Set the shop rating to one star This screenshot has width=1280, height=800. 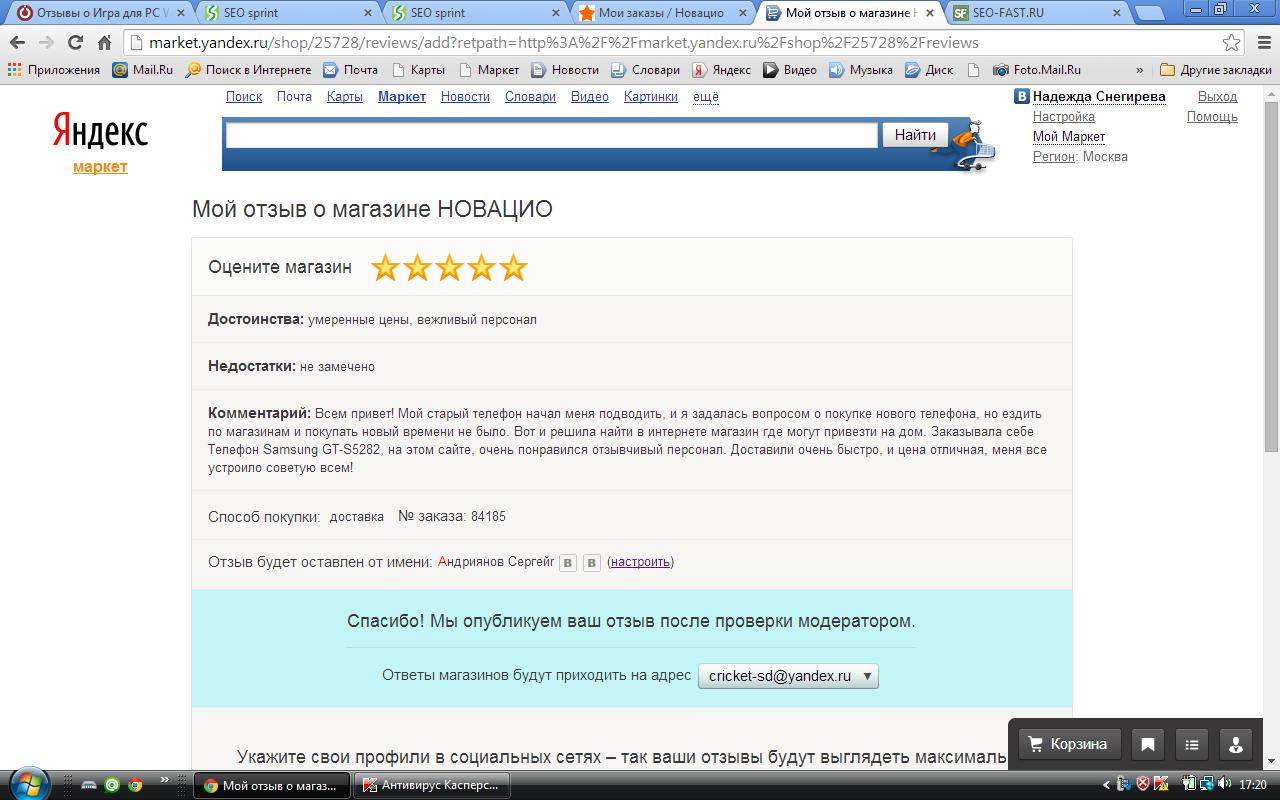pos(385,267)
